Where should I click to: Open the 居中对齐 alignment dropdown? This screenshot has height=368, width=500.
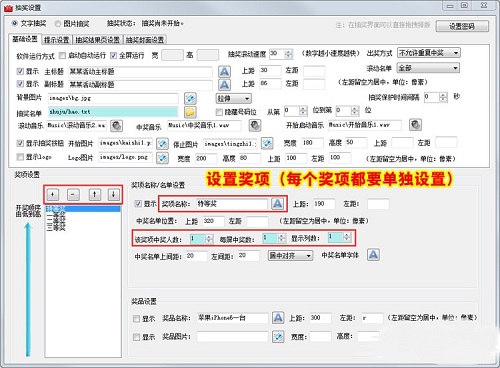(290, 256)
